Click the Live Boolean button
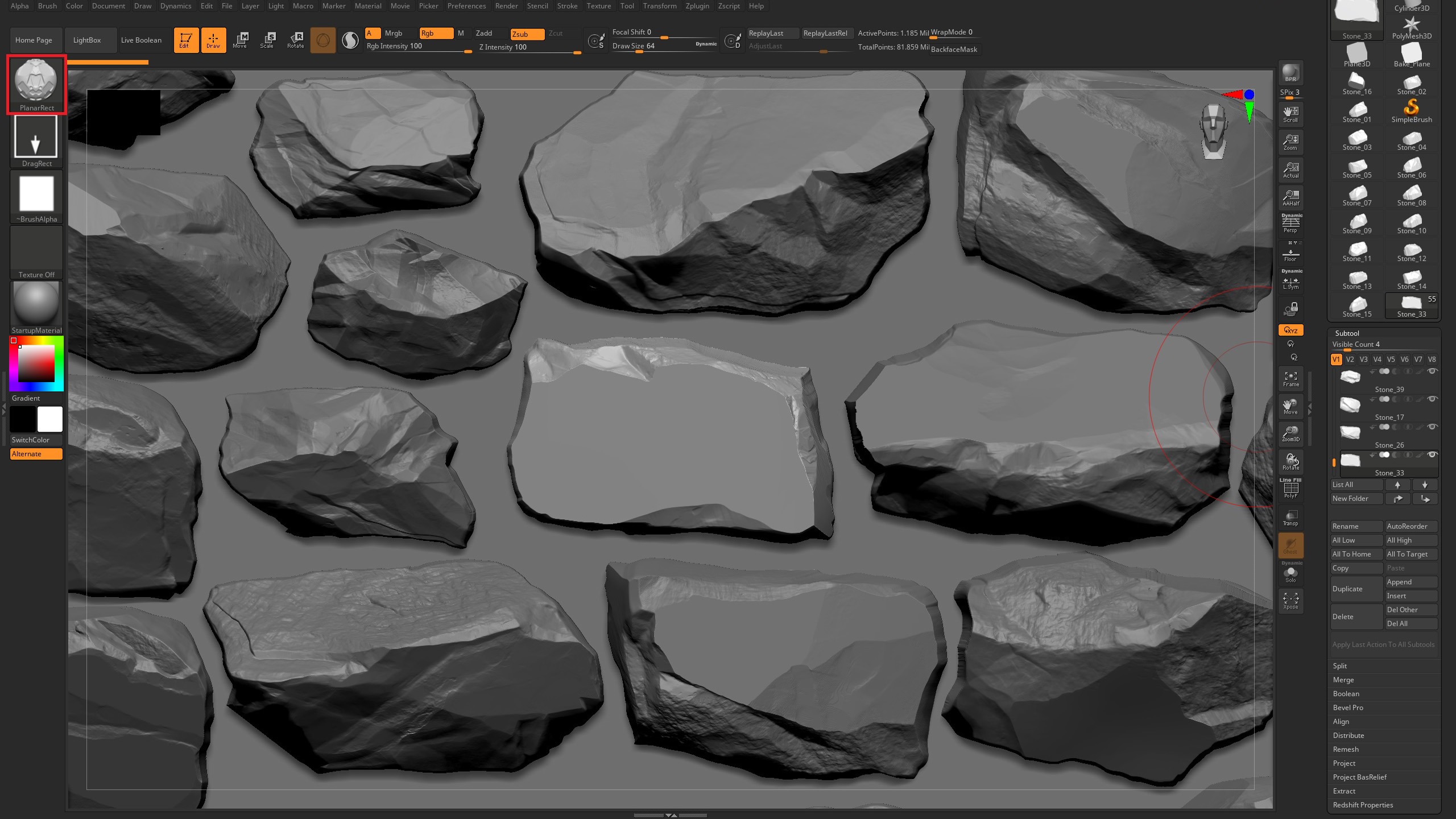 point(141,40)
